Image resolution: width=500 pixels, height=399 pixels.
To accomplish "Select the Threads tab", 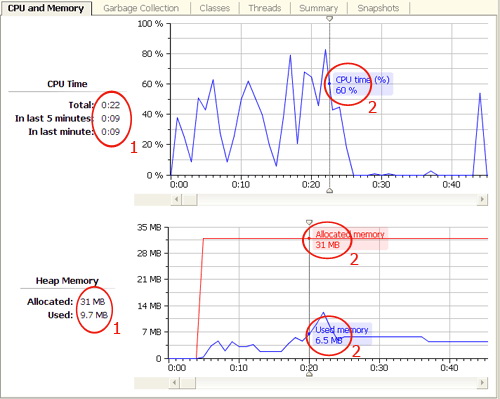I will click(265, 8).
